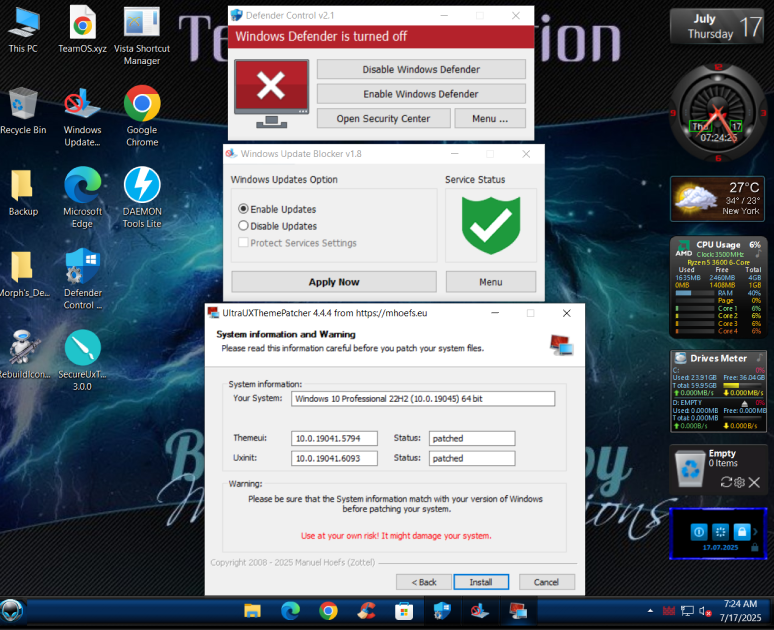The width and height of the screenshot is (774, 630).
Task: Open the Windows Update Blocker desktop icon
Action: [82, 117]
